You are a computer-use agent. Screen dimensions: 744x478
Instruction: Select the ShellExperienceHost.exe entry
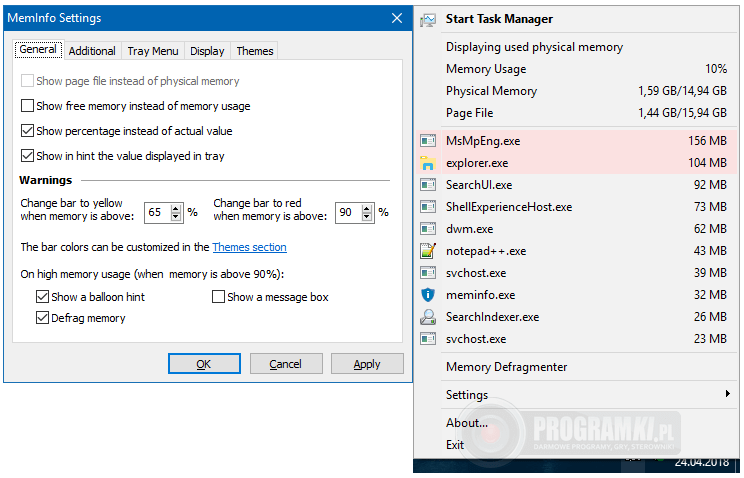[577, 207]
